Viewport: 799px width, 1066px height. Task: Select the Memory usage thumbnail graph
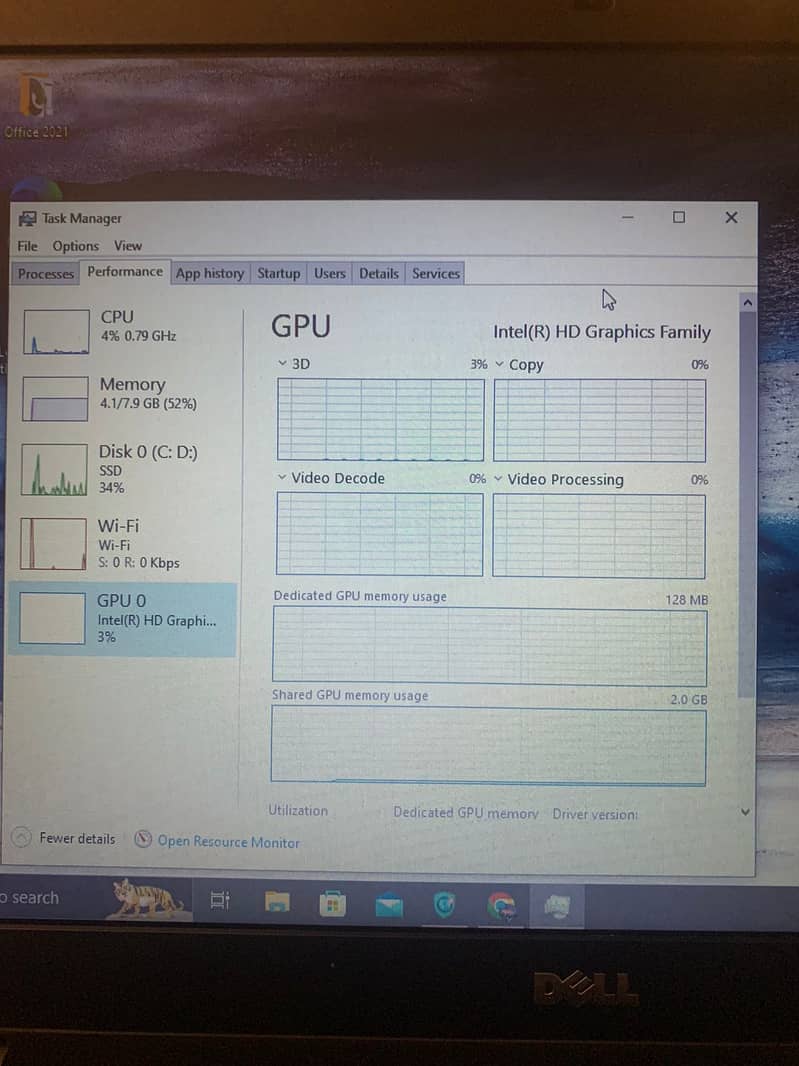55,399
